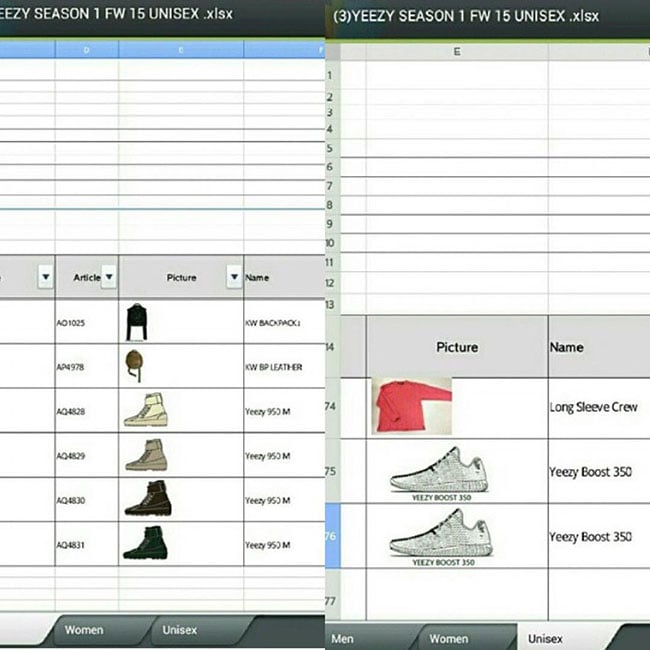Screen dimensions: 650x650
Task: Click the Long Sleeve Crew name cell
Action: pos(597,407)
